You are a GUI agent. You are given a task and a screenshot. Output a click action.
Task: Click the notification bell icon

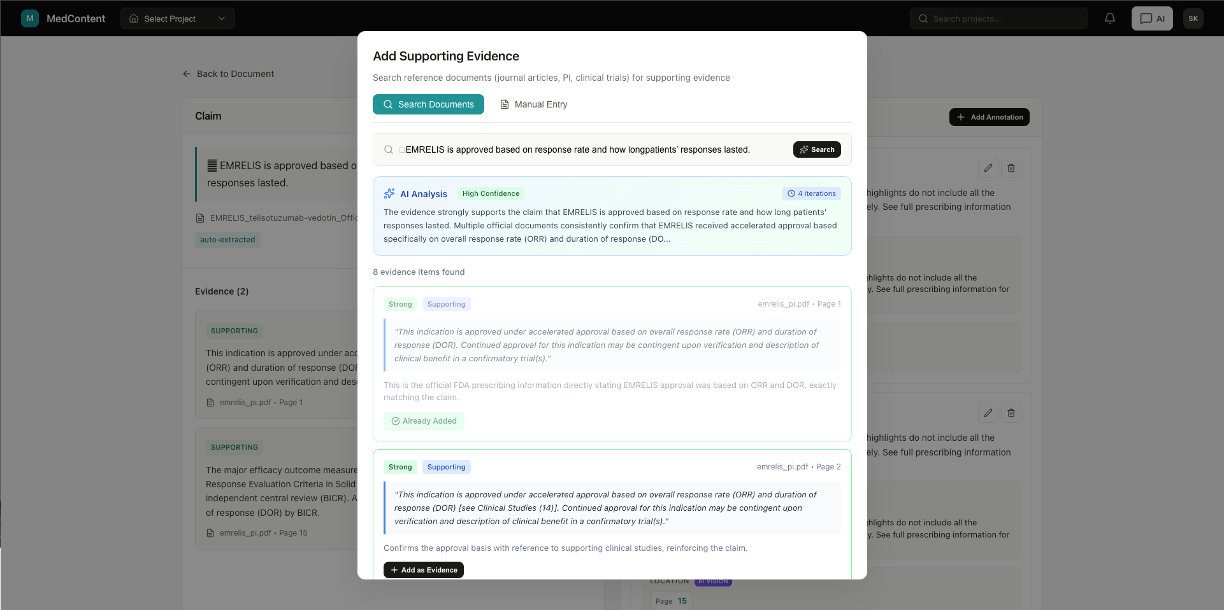click(x=1110, y=17)
